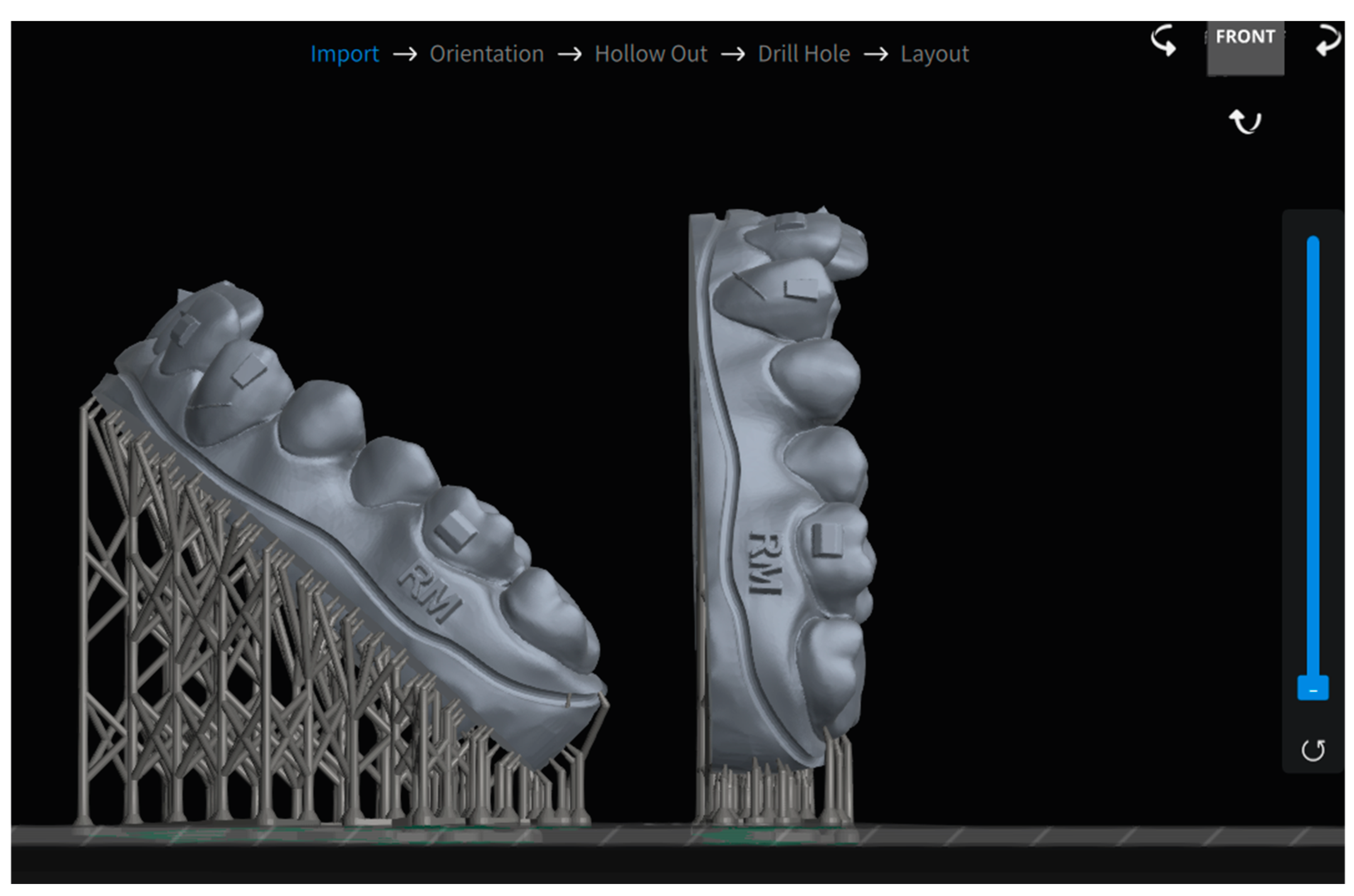This screenshot has height=896, width=1354.
Task: Select the Layout step
Action: tap(934, 54)
